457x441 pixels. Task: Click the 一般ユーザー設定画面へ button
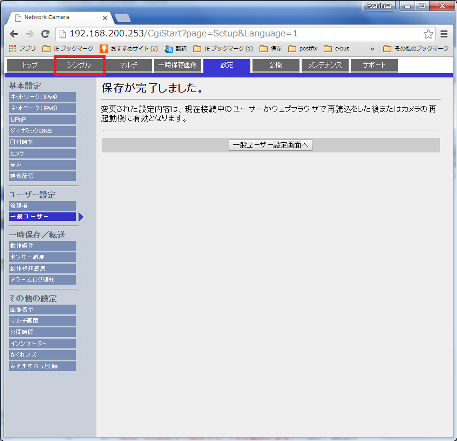[x=270, y=145]
